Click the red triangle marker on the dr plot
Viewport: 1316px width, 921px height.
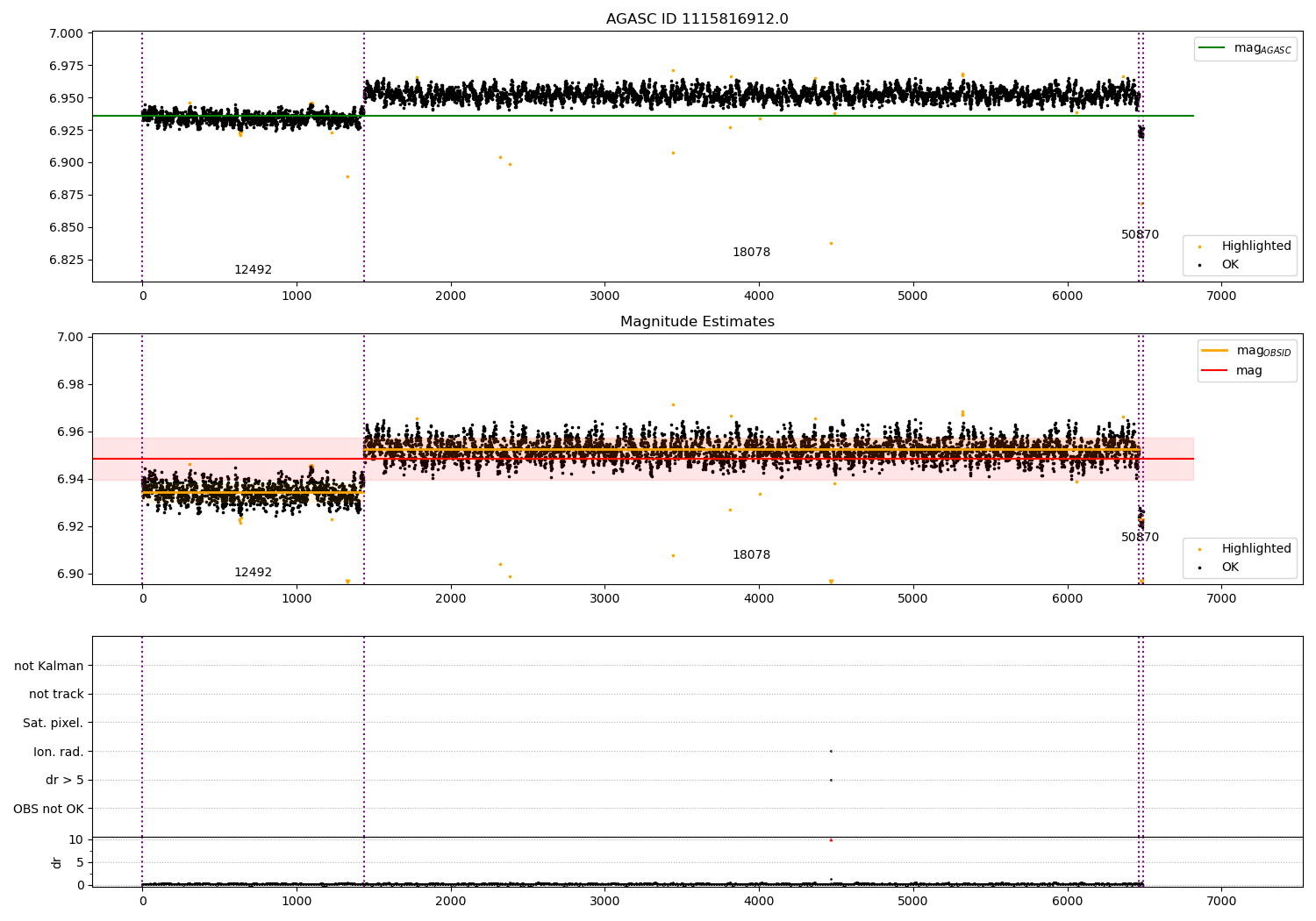click(x=831, y=839)
